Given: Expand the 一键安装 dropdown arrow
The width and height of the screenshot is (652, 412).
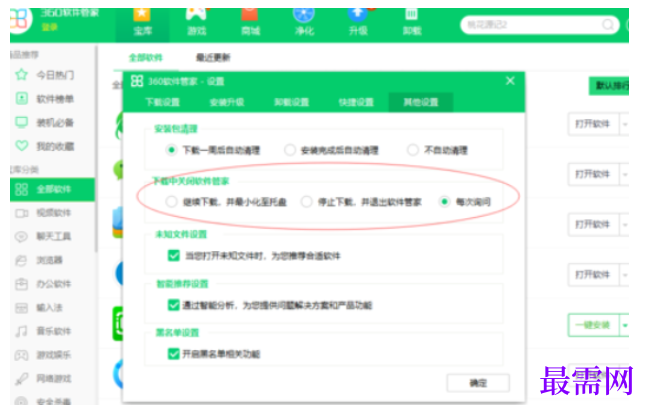Looking at the screenshot, I should [625, 325].
